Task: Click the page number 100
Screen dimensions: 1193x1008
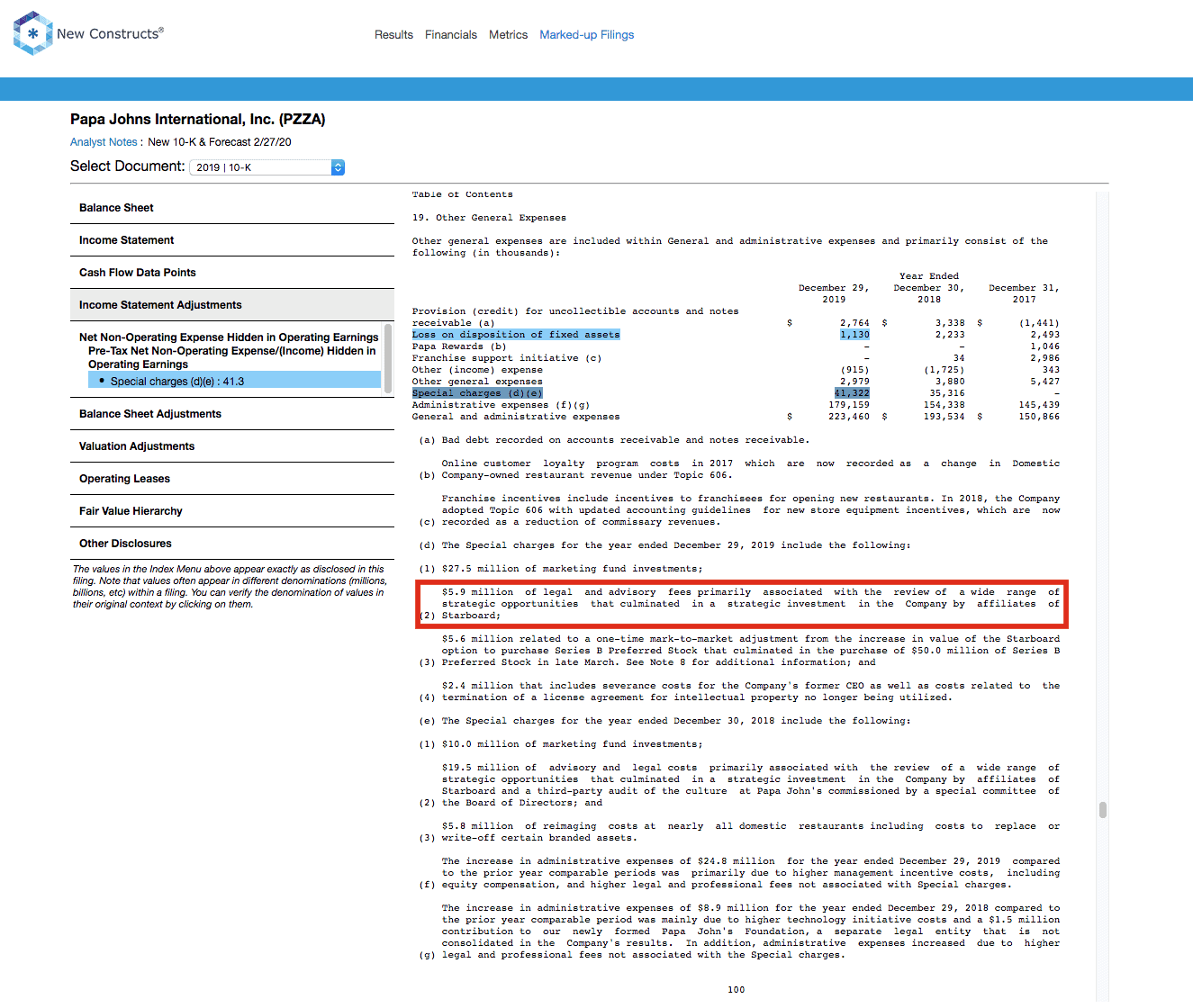Action: (x=737, y=990)
